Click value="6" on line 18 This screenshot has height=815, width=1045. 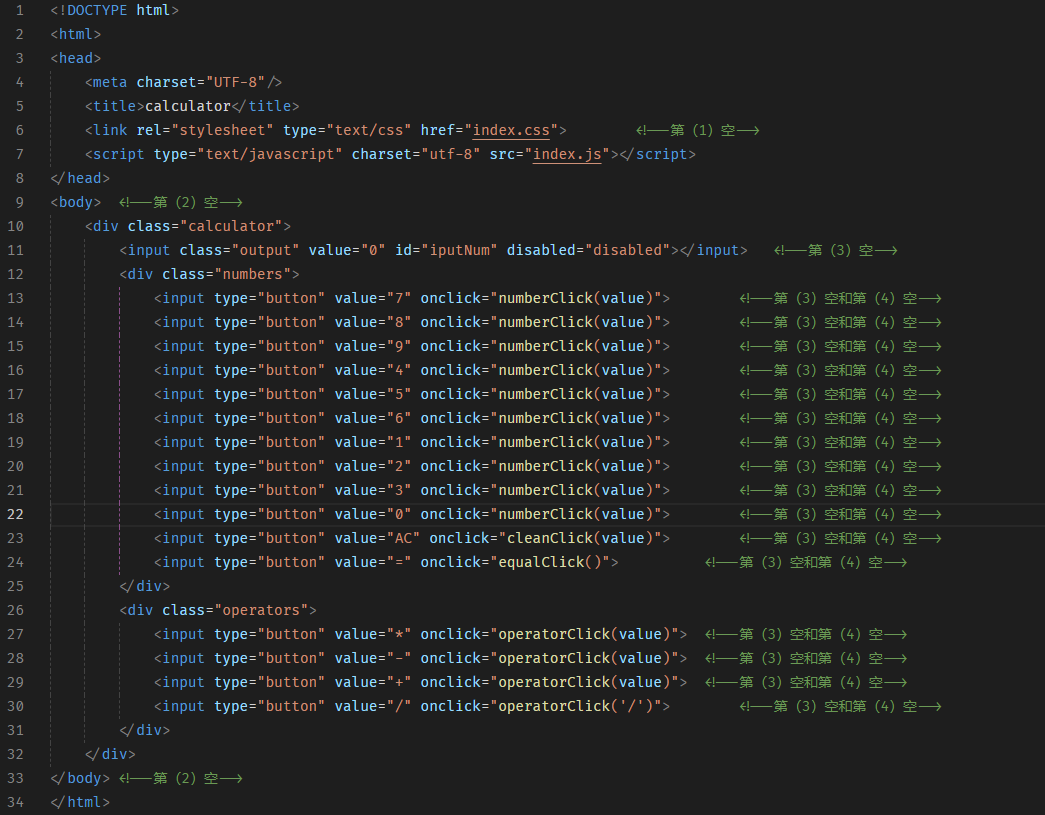tap(373, 418)
